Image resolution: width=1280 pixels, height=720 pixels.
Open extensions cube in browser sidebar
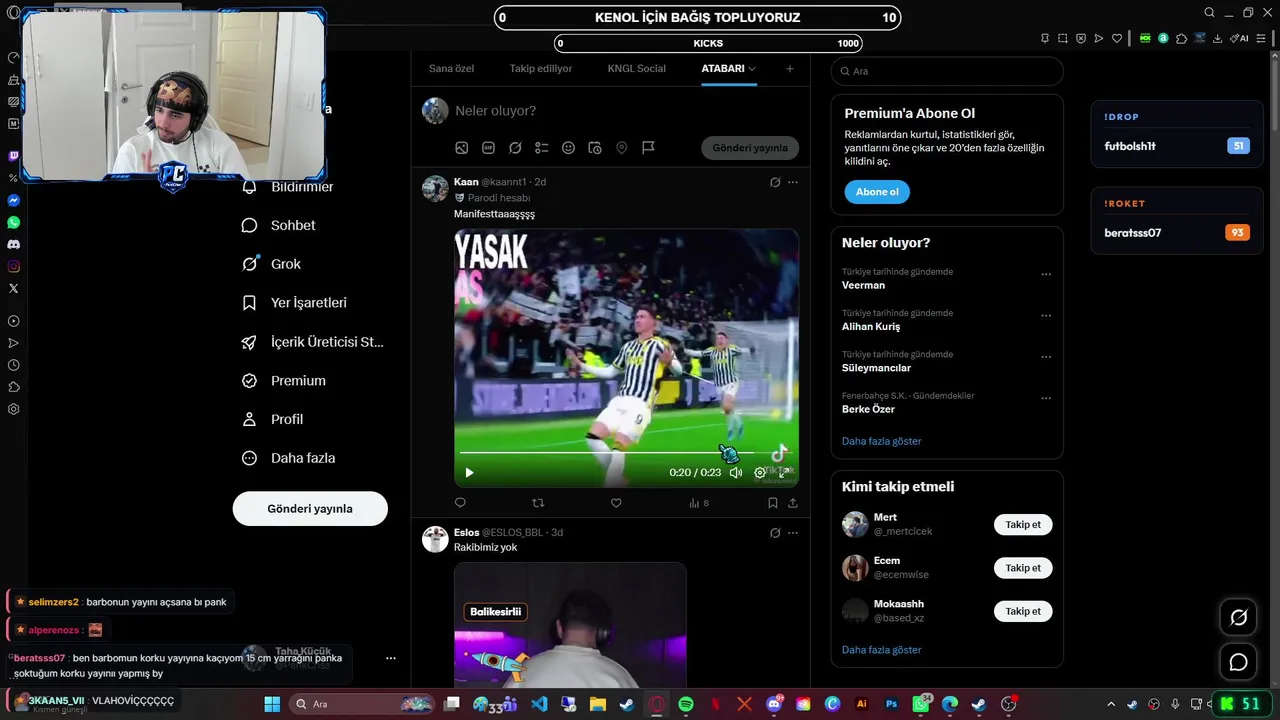pos(13,387)
